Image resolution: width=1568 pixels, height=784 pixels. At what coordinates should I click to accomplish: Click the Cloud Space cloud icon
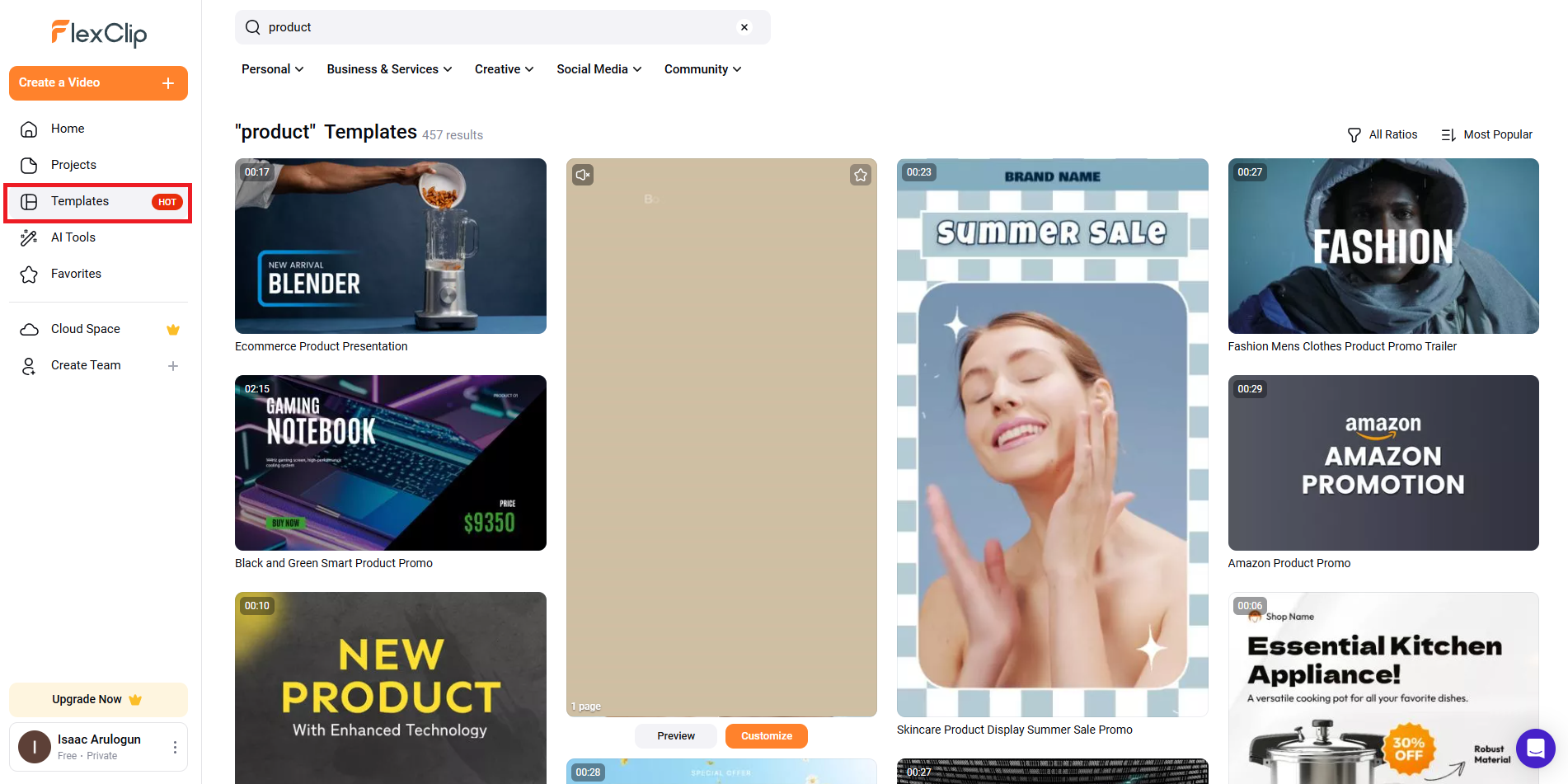29,329
